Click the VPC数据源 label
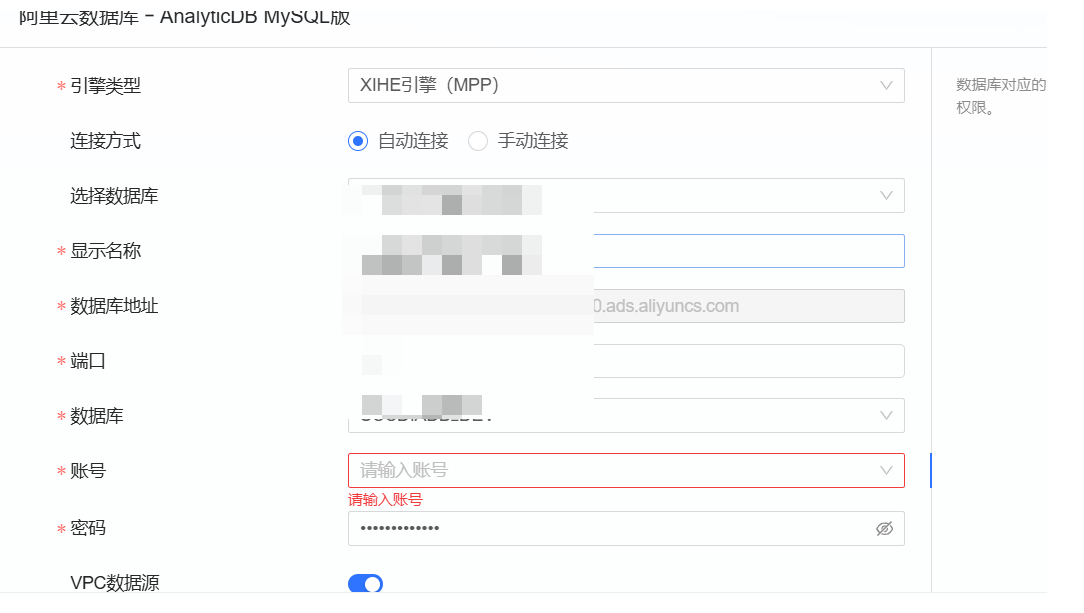Screen dimensions: 1084x613 (x=114, y=583)
